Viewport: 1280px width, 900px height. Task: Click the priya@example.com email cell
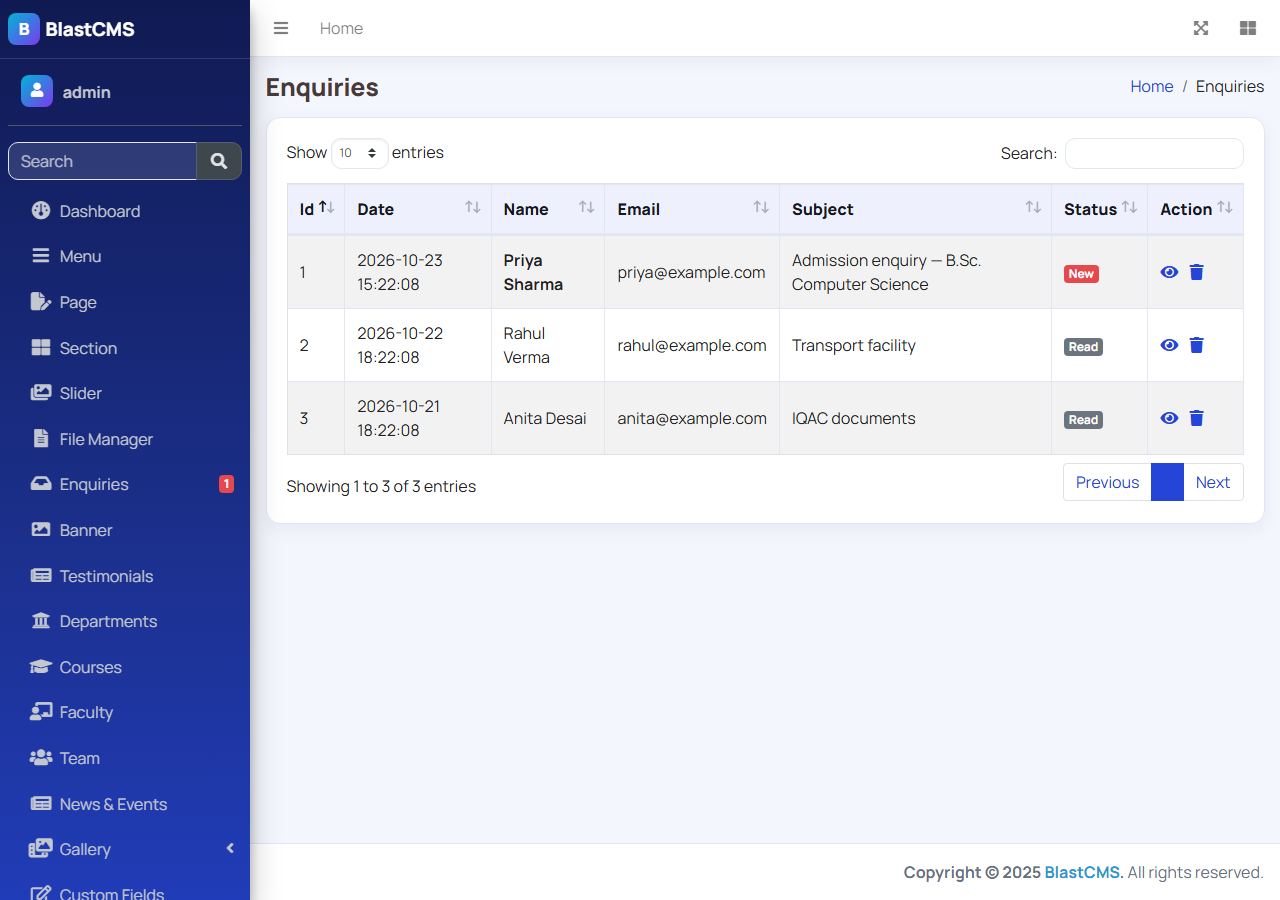tap(691, 272)
